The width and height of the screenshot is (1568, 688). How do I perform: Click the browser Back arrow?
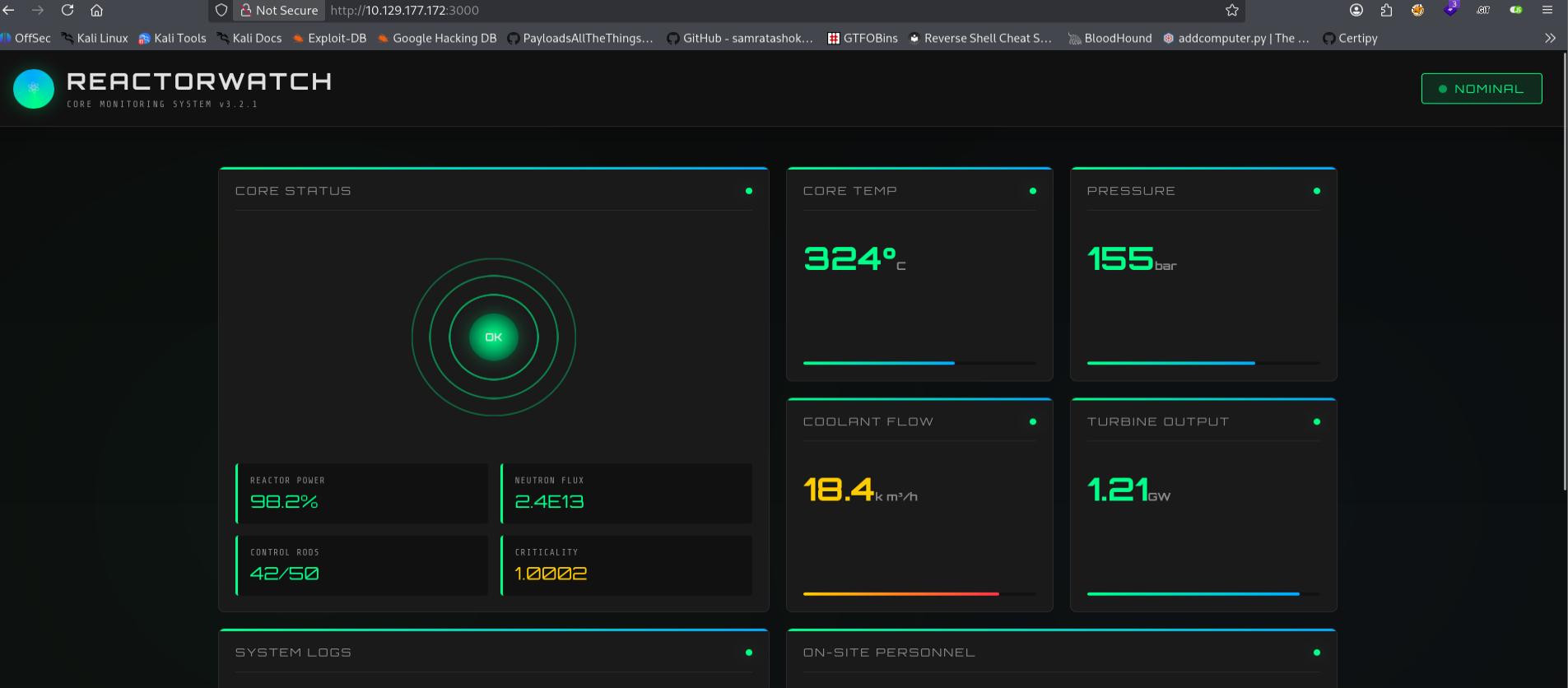click(8, 10)
